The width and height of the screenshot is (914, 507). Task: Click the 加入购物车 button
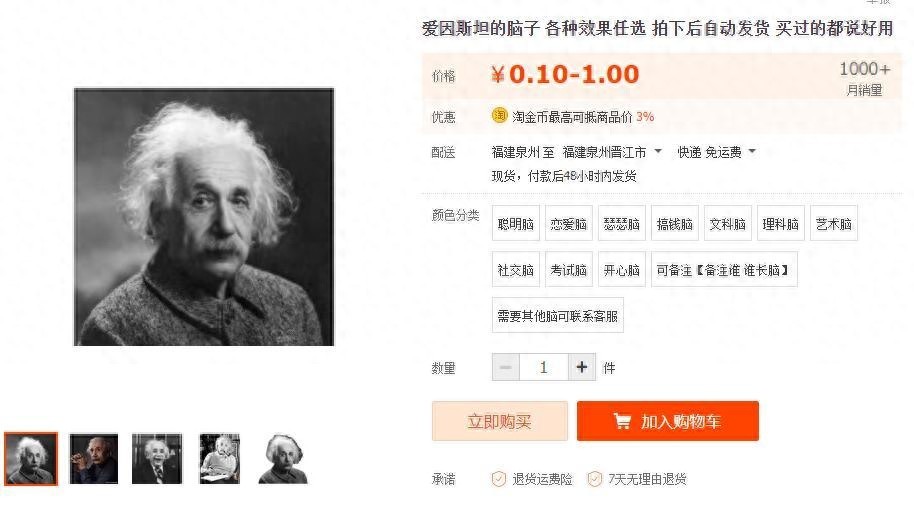pos(668,421)
